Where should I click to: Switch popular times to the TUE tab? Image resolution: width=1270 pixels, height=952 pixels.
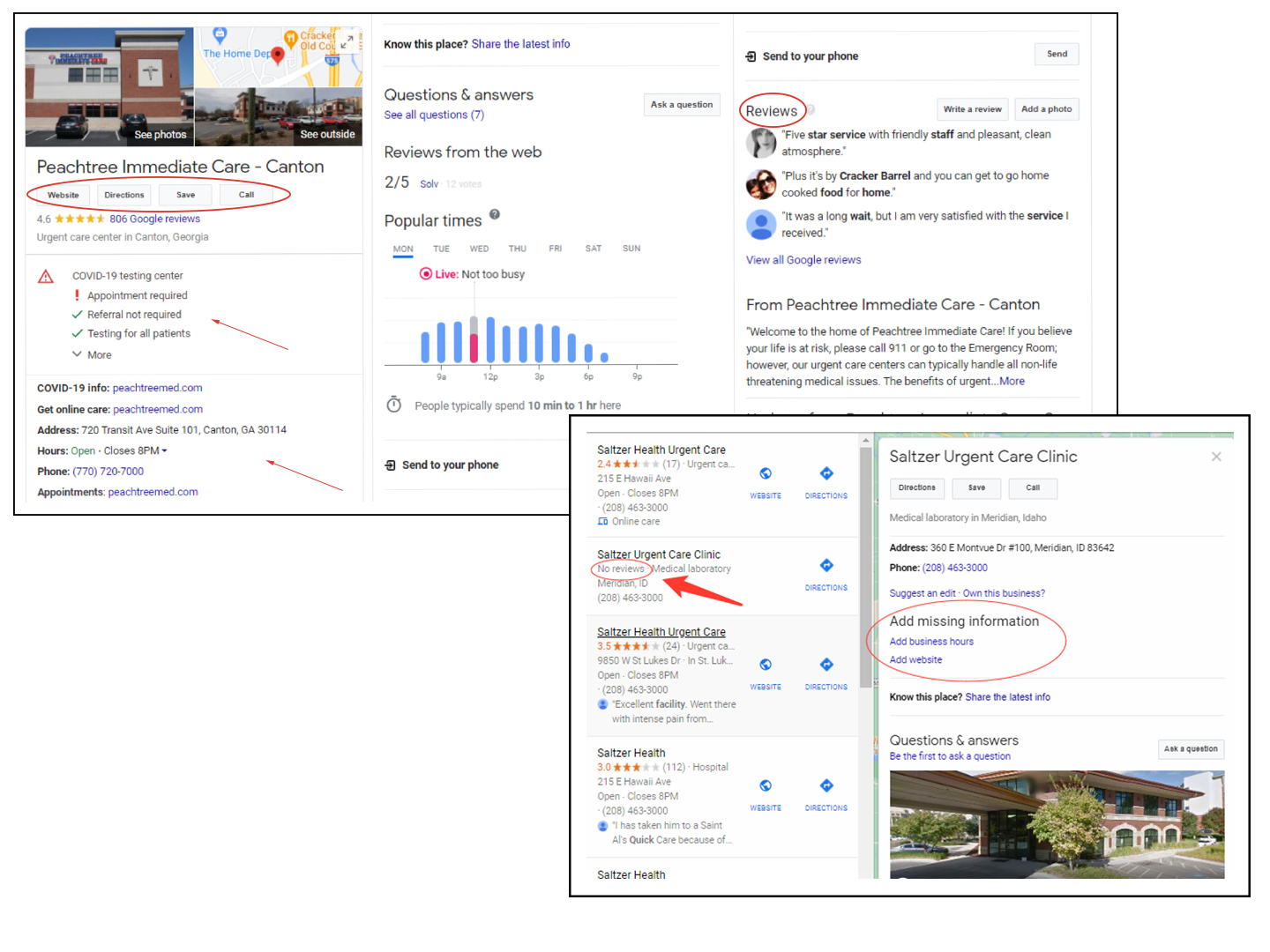click(441, 249)
